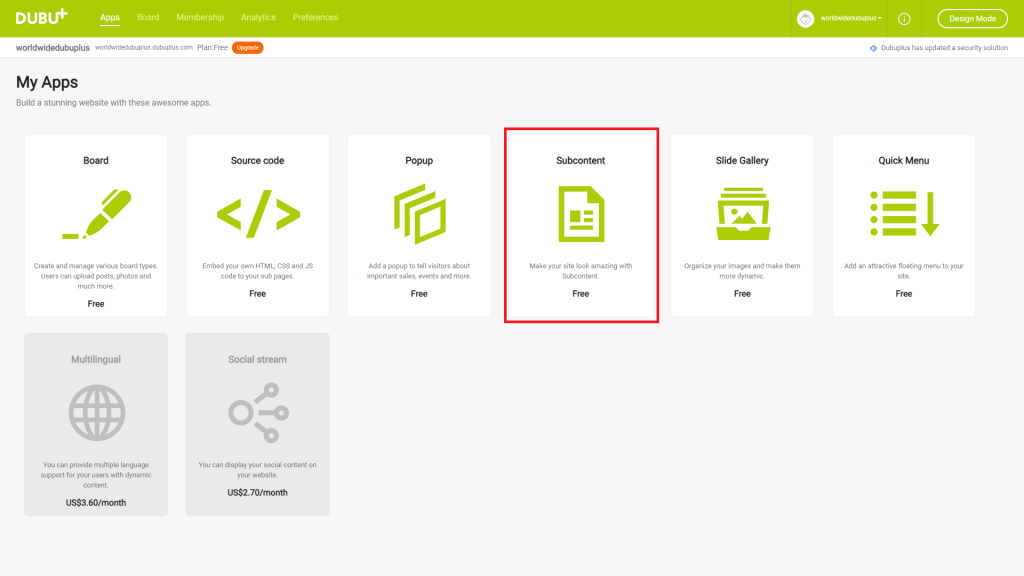Click the Source code description text
Screen dimensions: 1024x576
(257, 271)
